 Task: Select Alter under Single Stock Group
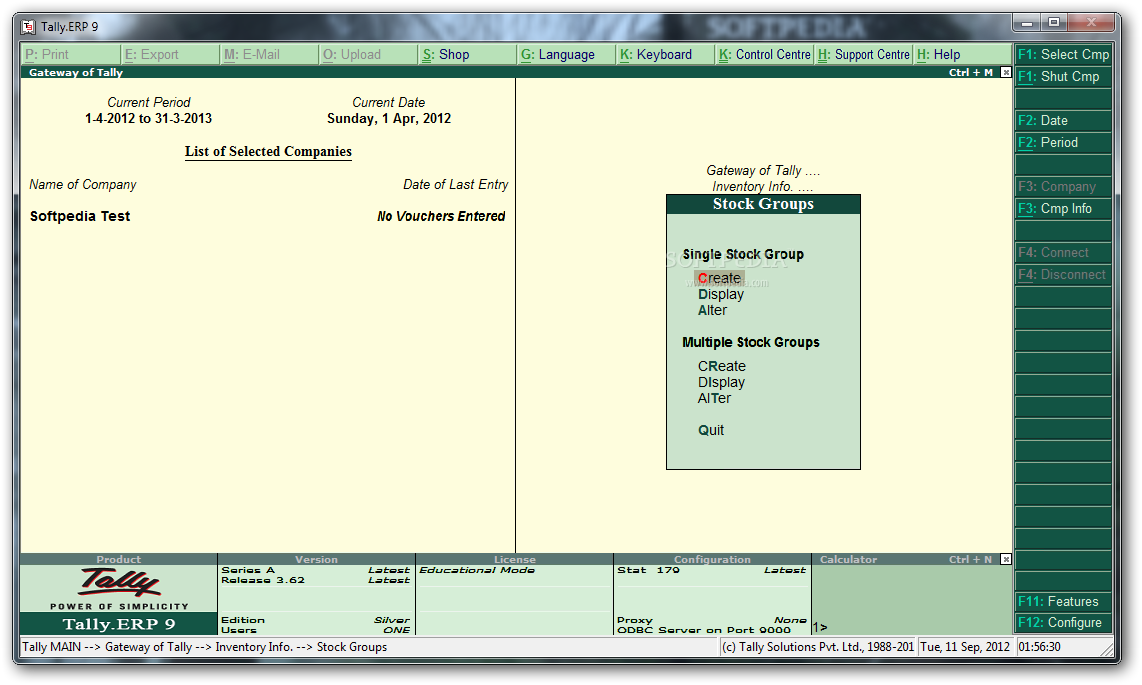712,311
